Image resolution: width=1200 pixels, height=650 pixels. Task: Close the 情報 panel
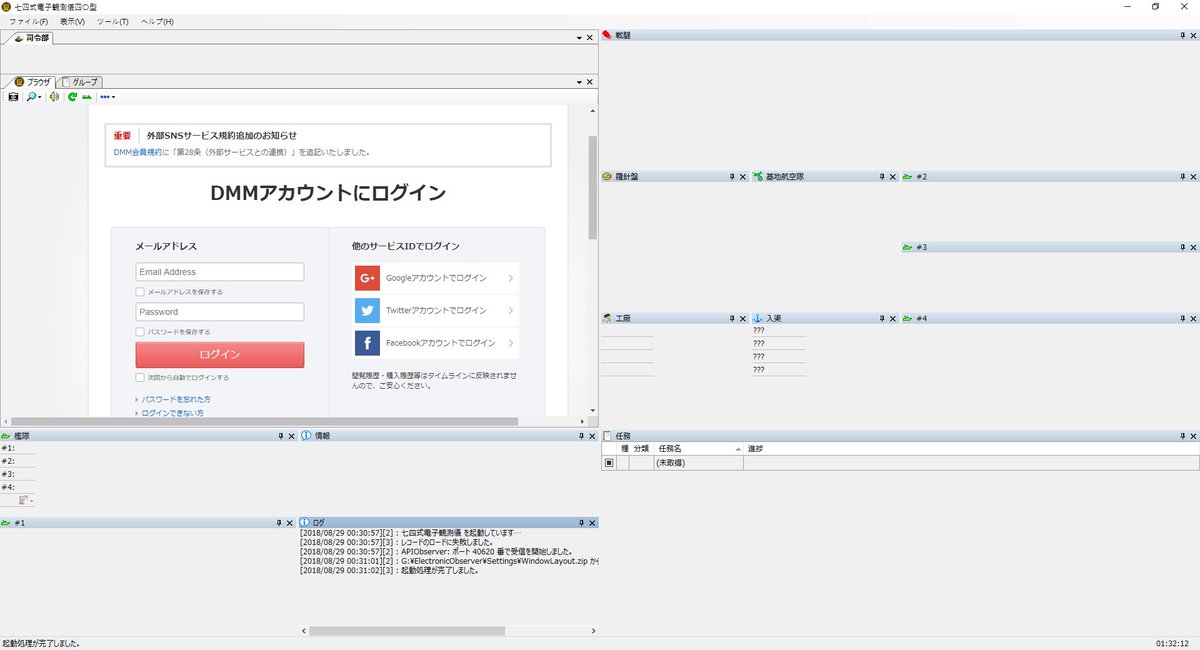point(592,436)
